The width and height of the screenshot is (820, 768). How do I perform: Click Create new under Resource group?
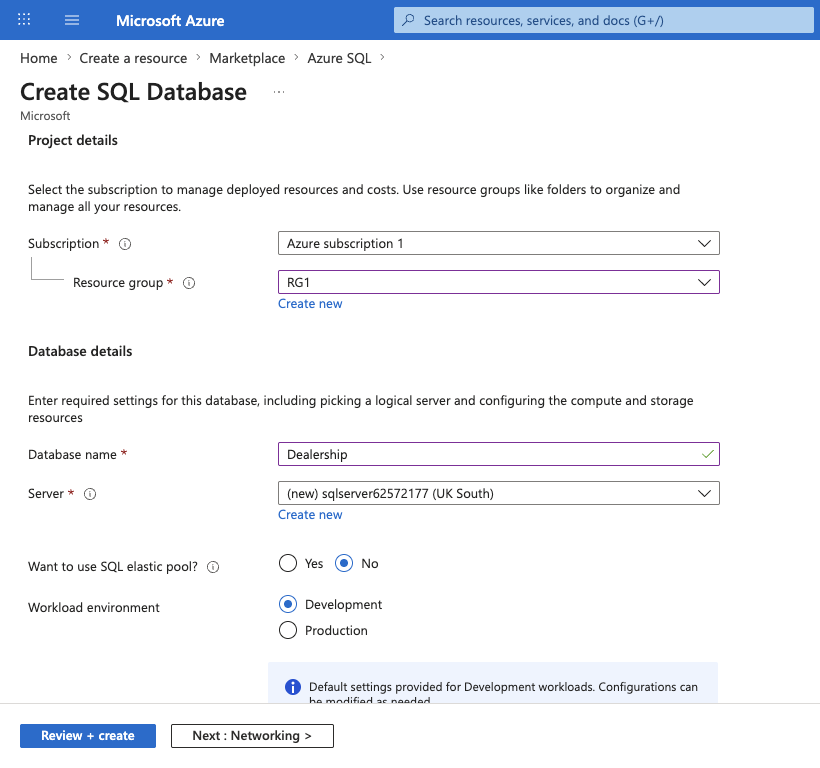[310, 304]
